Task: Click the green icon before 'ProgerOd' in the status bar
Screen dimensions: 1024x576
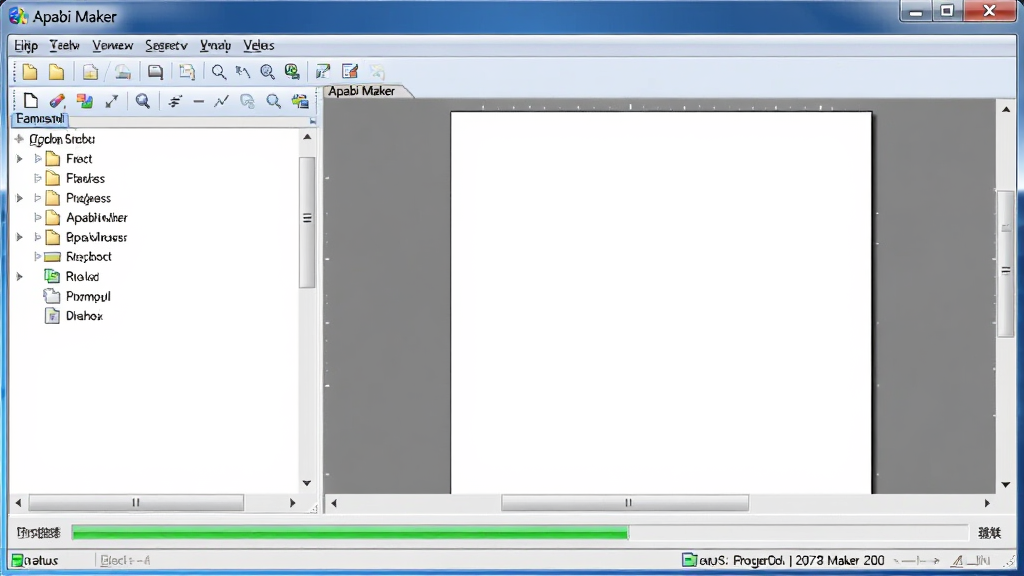Action: [690, 560]
